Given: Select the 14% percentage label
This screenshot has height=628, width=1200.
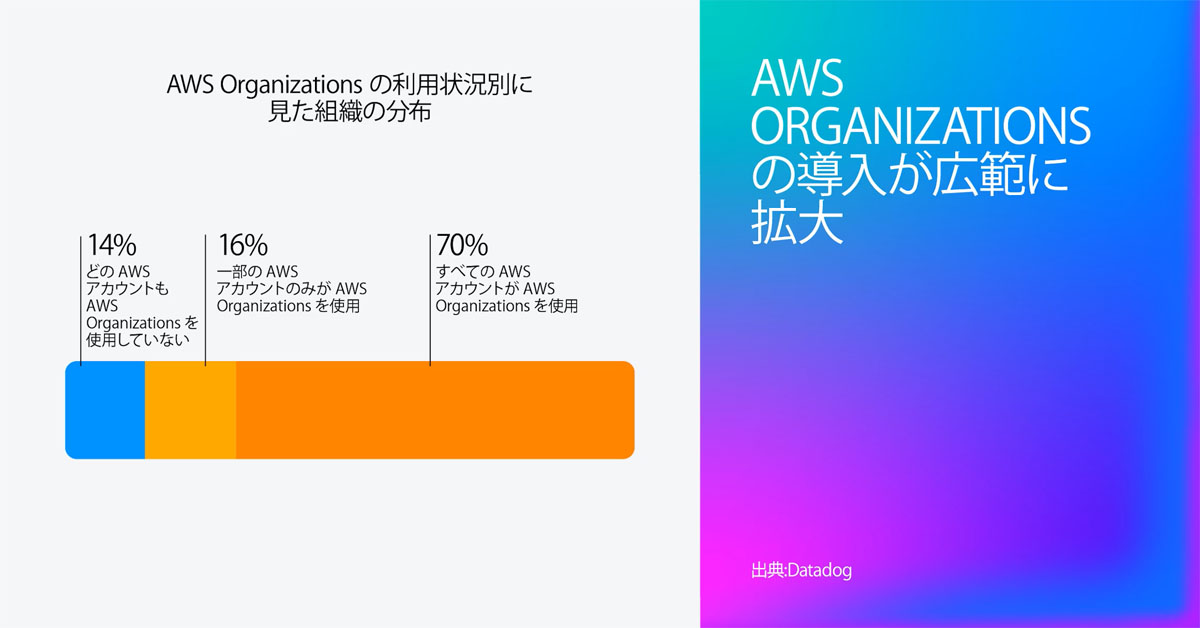Looking at the screenshot, I should point(112,245).
